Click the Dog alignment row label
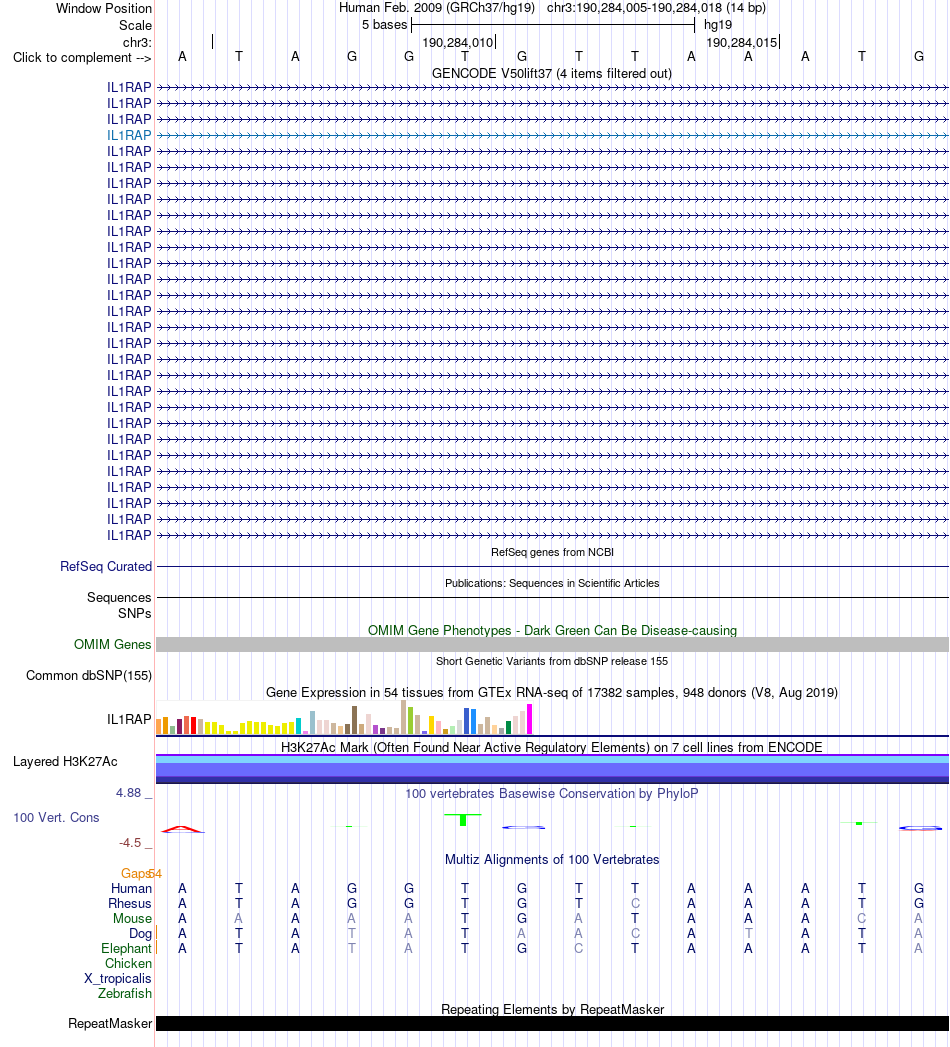Screen dimensions: 950x1047 tap(140, 933)
